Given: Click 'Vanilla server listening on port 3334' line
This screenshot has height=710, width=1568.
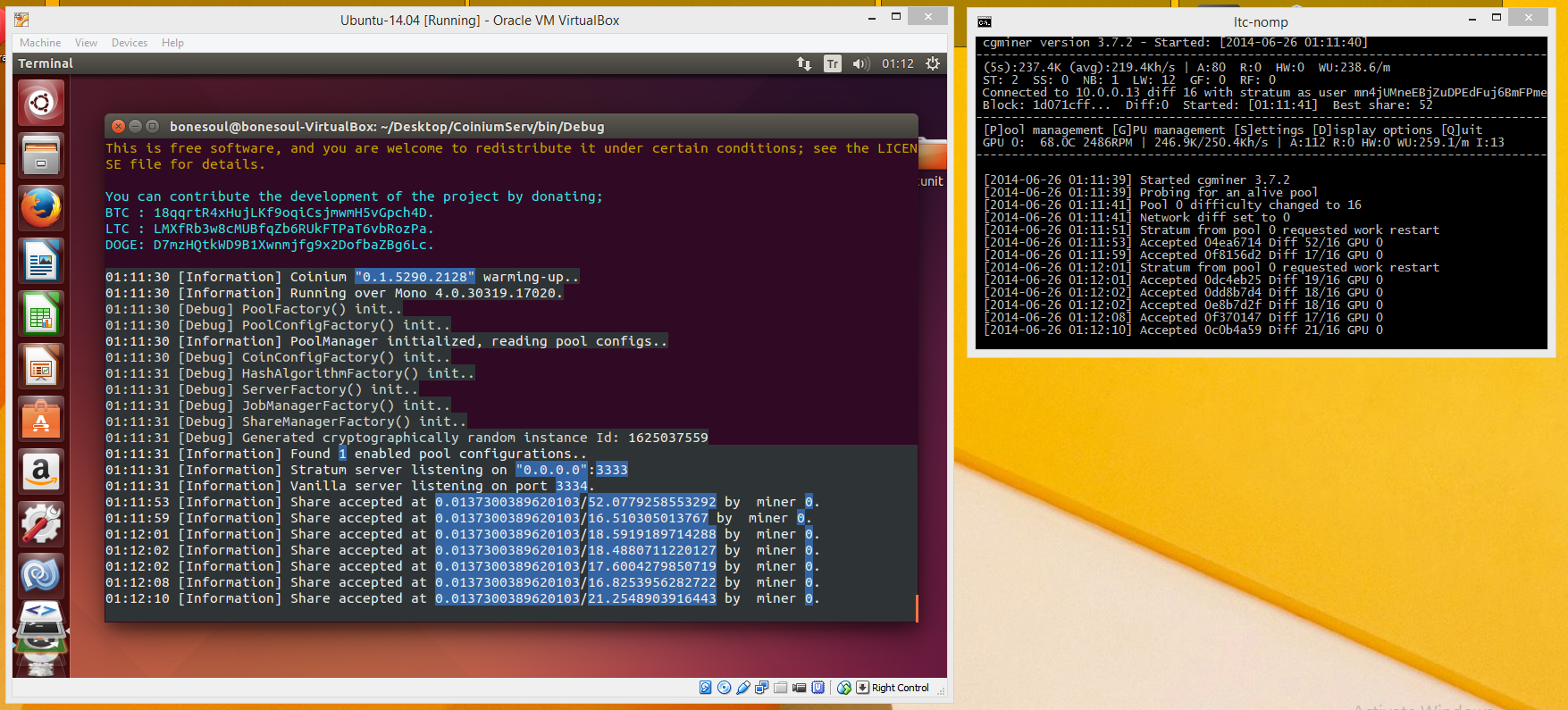Looking at the screenshot, I should point(348,486).
